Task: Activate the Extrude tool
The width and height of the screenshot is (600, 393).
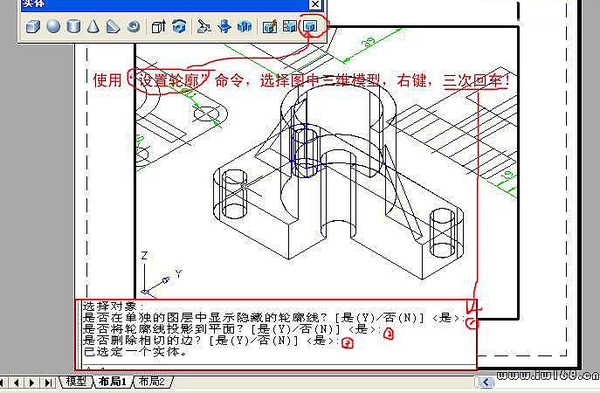Action: (x=158, y=26)
